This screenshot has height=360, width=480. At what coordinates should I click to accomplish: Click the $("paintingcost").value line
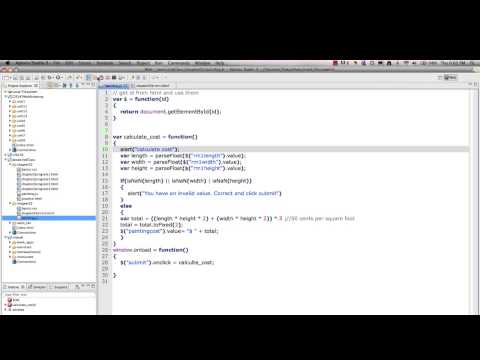click(169, 231)
